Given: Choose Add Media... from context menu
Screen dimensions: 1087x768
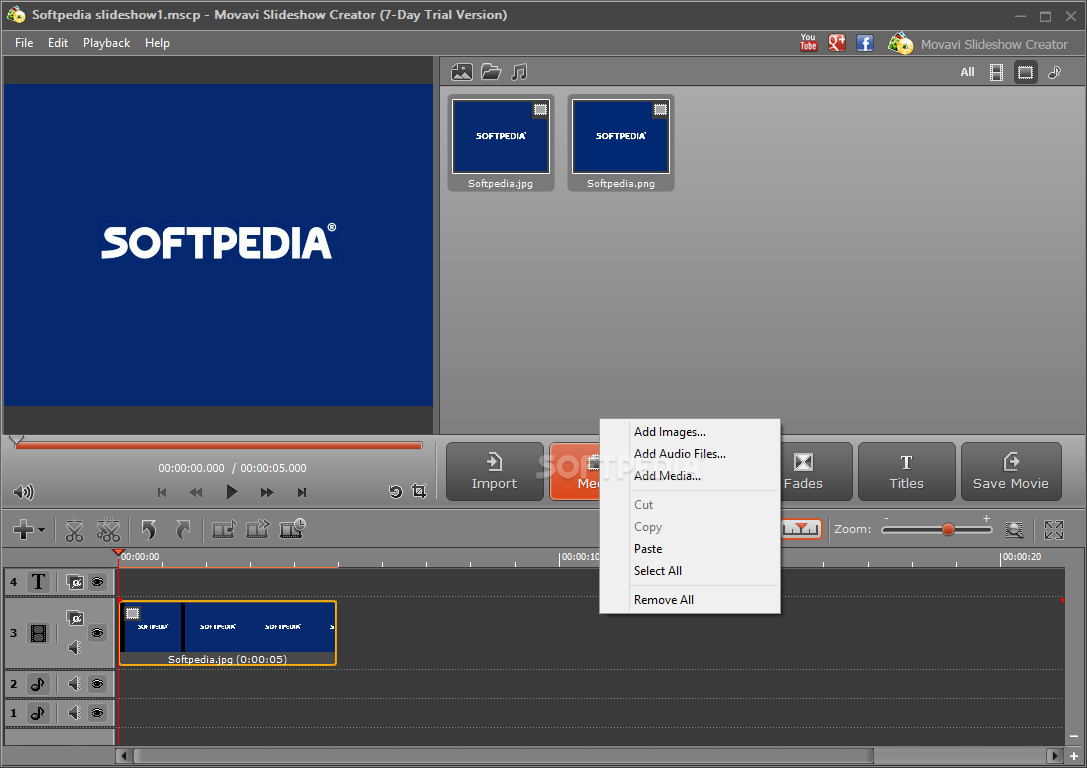Looking at the screenshot, I should (x=690, y=476).
